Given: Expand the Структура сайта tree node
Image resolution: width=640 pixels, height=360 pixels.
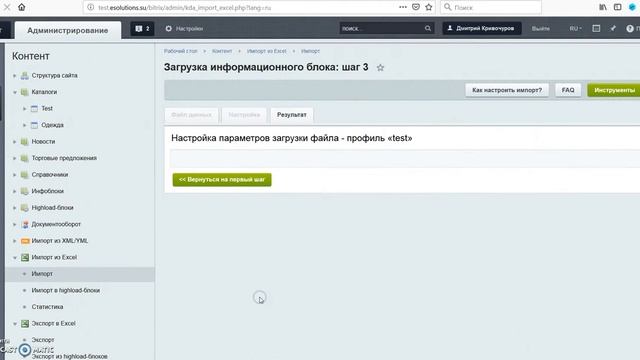Looking at the screenshot, I should [14, 76].
